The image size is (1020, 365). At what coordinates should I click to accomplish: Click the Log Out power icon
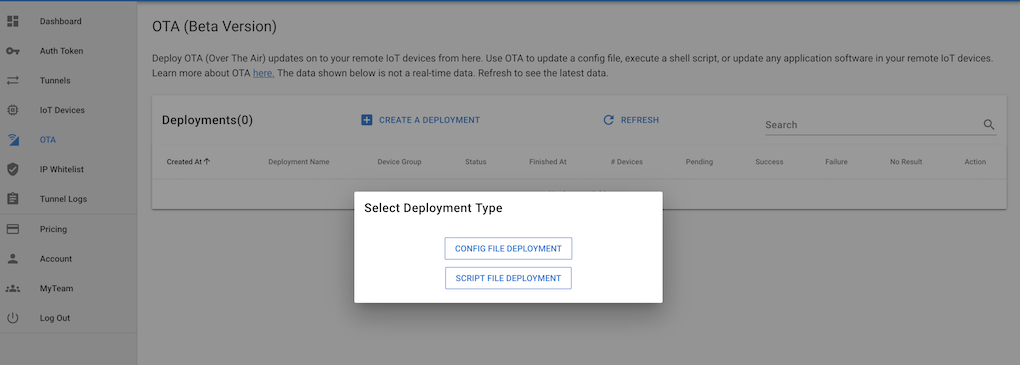coord(13,318)
